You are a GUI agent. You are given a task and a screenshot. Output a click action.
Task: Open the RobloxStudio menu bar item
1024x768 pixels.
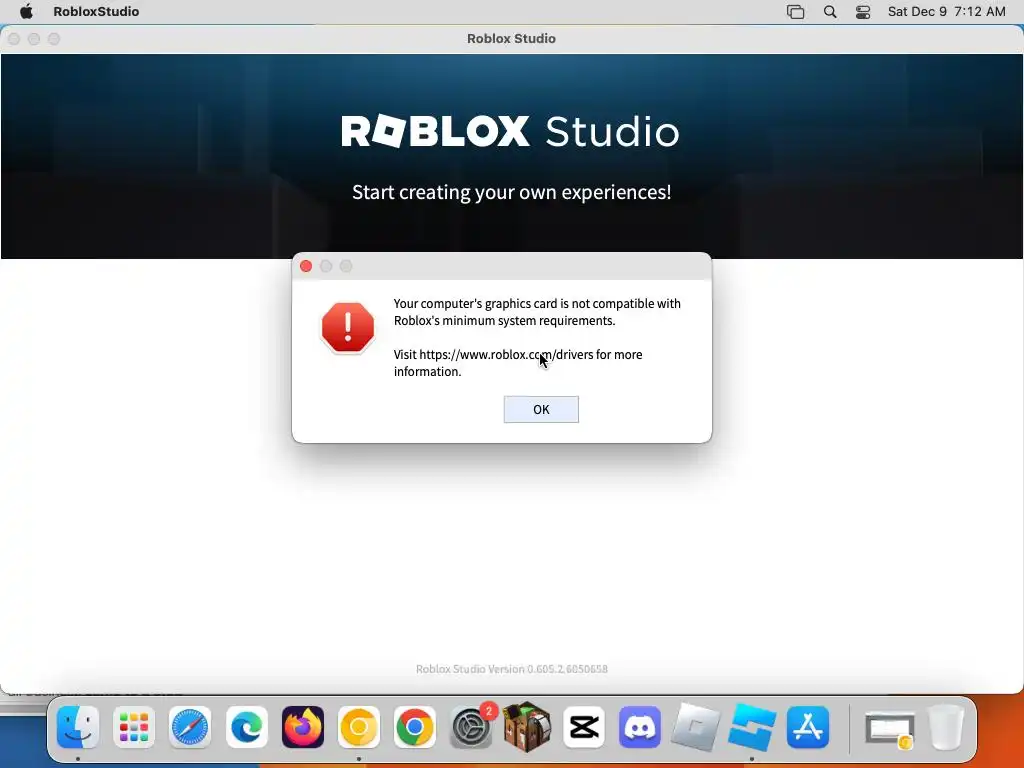tap(96, 11)
